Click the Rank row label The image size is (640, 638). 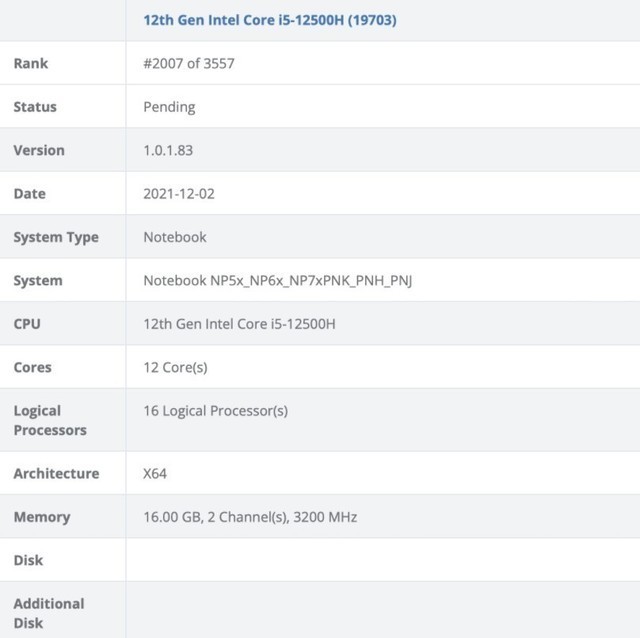coord(31,64)
